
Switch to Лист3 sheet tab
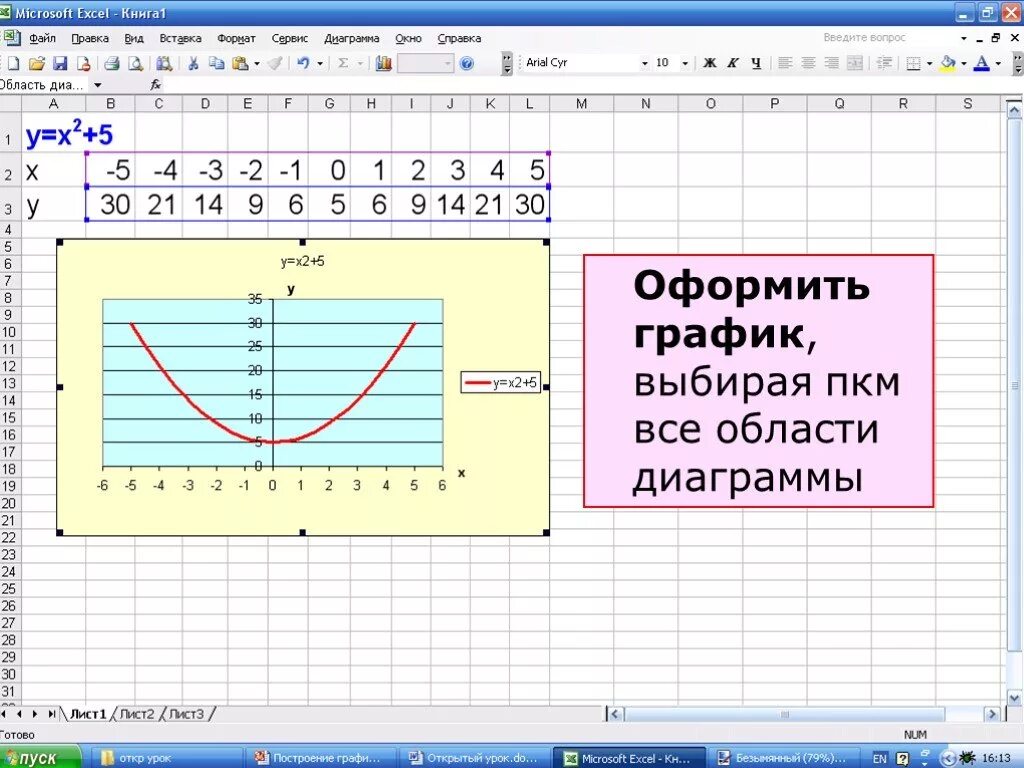click(x=186, y=714)
